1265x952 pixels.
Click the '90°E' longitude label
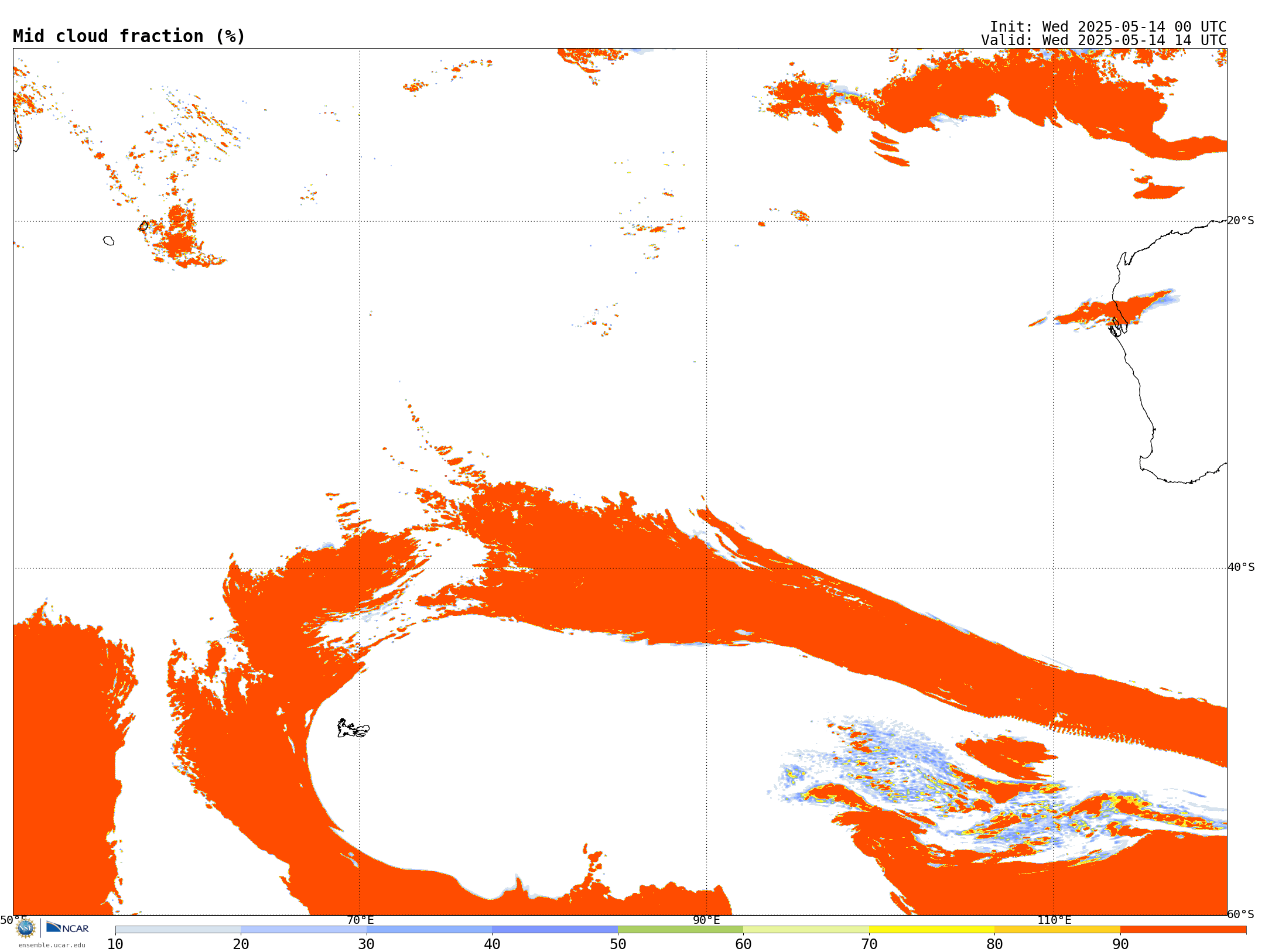[x=706, y=920]
